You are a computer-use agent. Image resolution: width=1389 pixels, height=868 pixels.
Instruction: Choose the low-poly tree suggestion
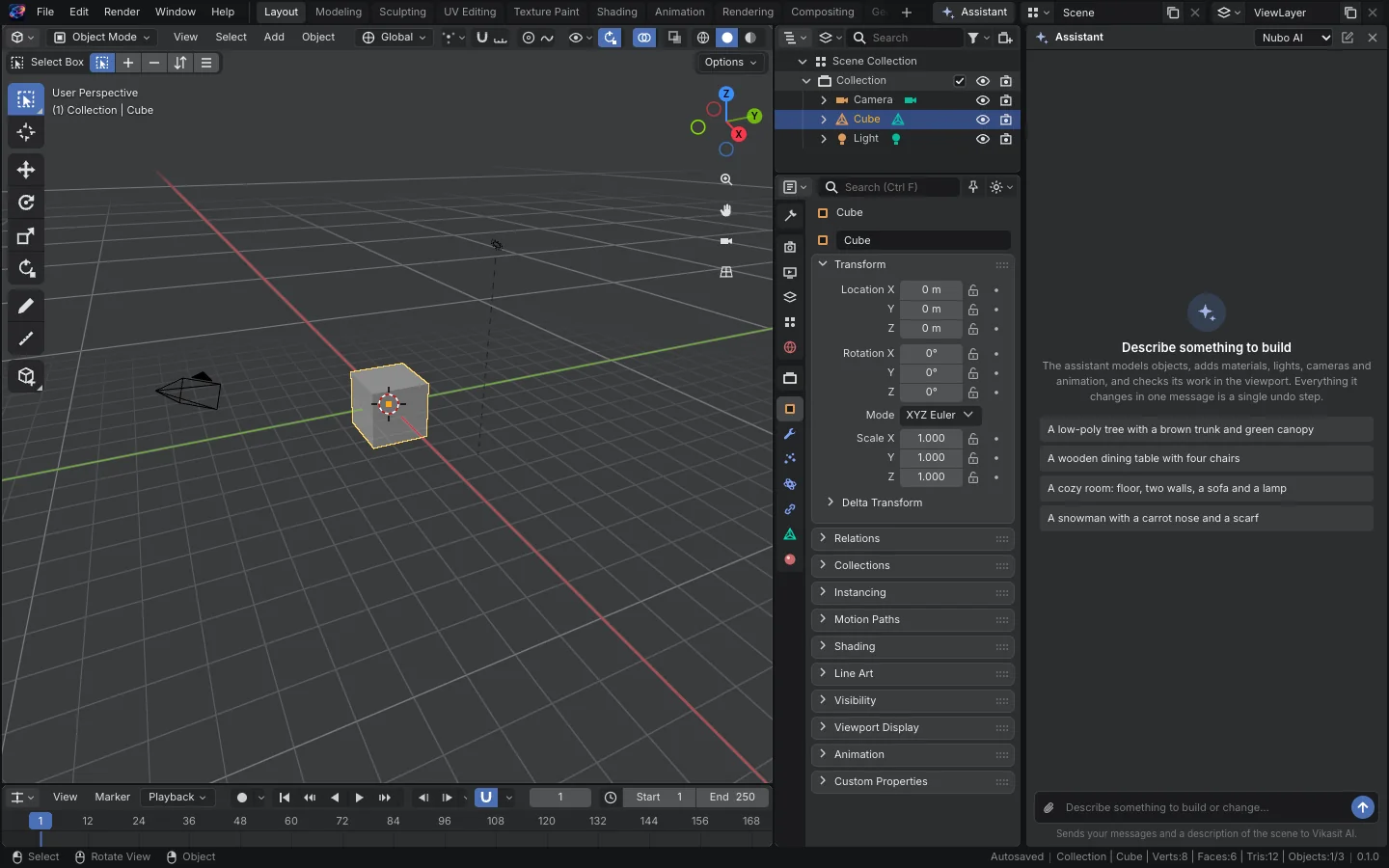(x=1206, y=429)
